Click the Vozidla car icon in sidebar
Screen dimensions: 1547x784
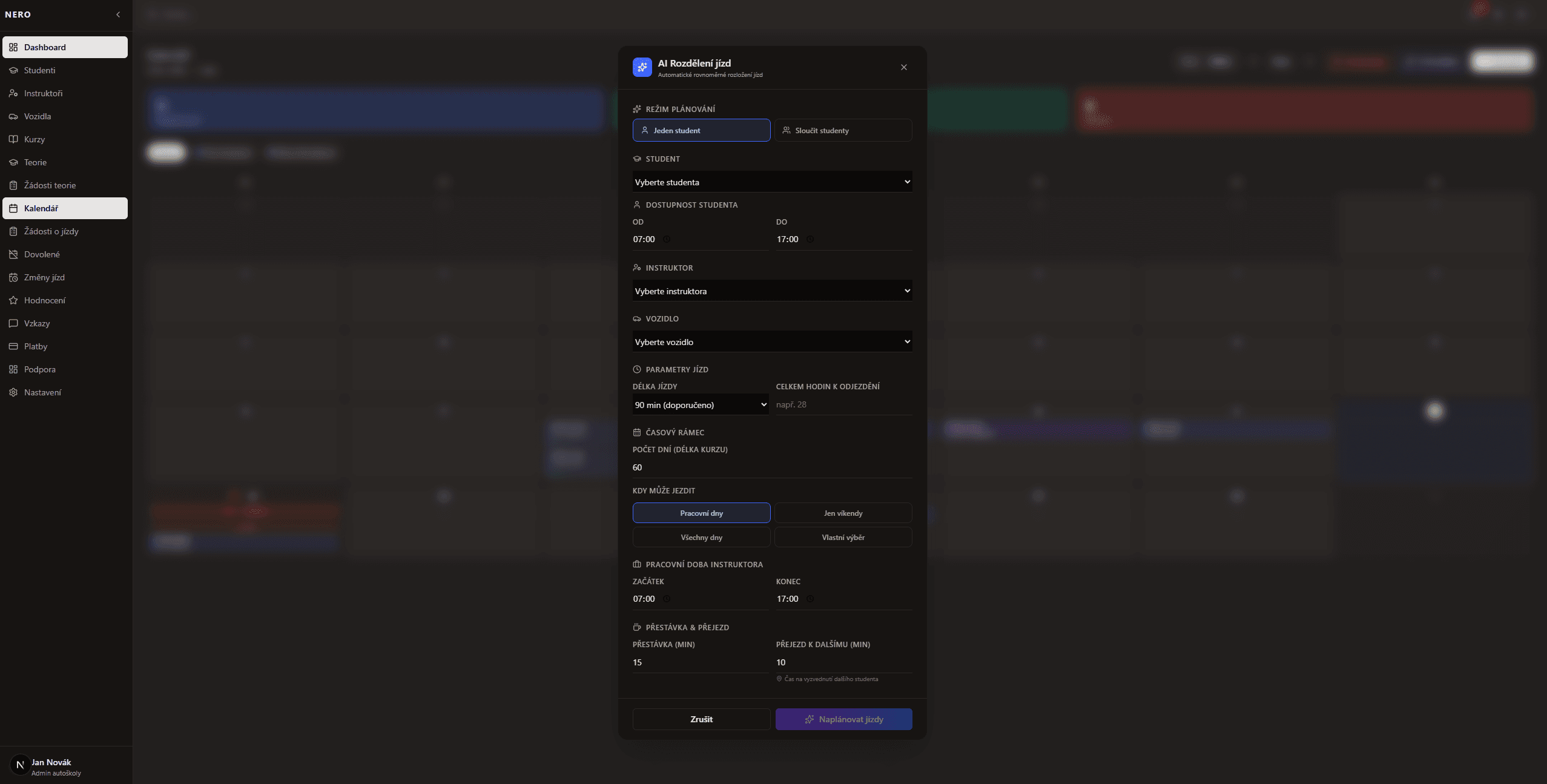pos(13,116)
